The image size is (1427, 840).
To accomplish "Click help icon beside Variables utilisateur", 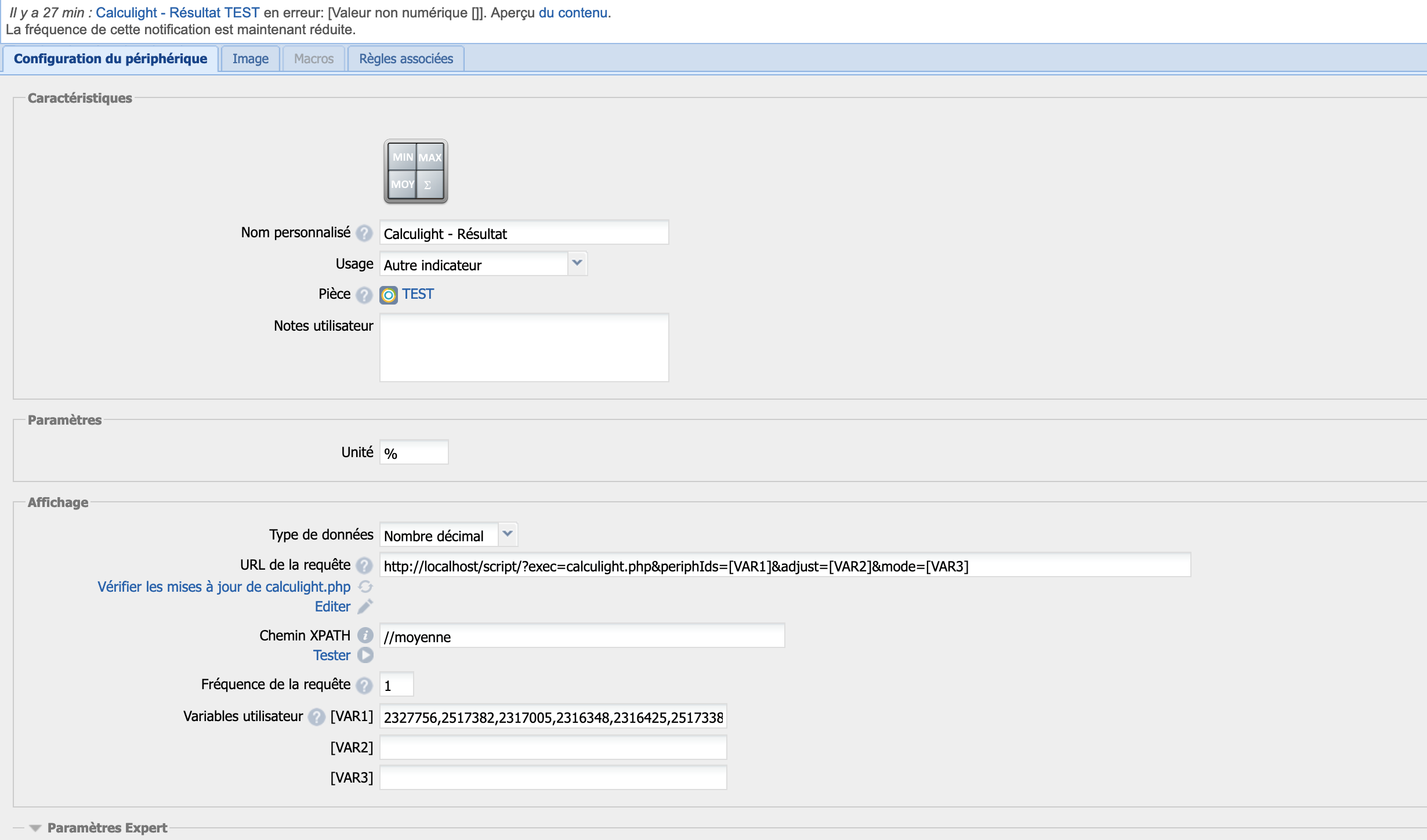I will point(317,717).
